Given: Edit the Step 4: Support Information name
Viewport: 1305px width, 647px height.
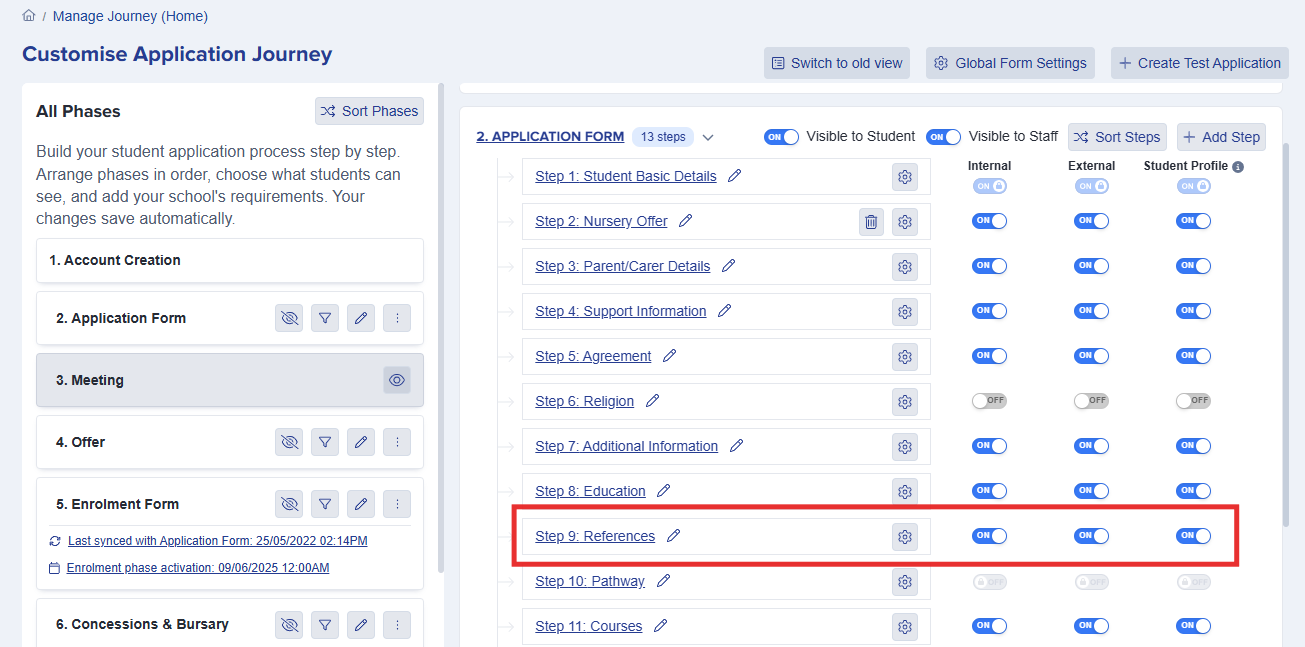Looking at the screenshot, I should [x=725, y=311].
